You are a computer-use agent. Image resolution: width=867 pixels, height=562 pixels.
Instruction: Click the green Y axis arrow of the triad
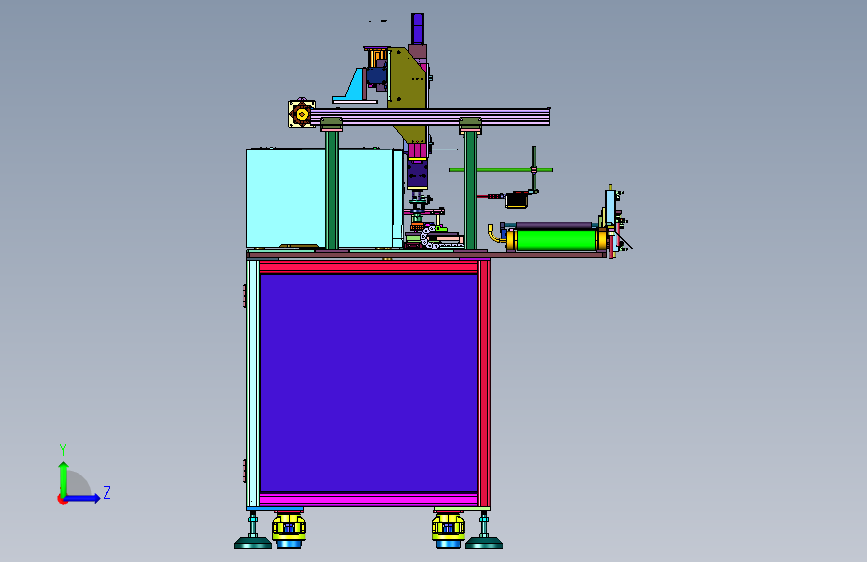pyautogui.click(x=64, y=478)
